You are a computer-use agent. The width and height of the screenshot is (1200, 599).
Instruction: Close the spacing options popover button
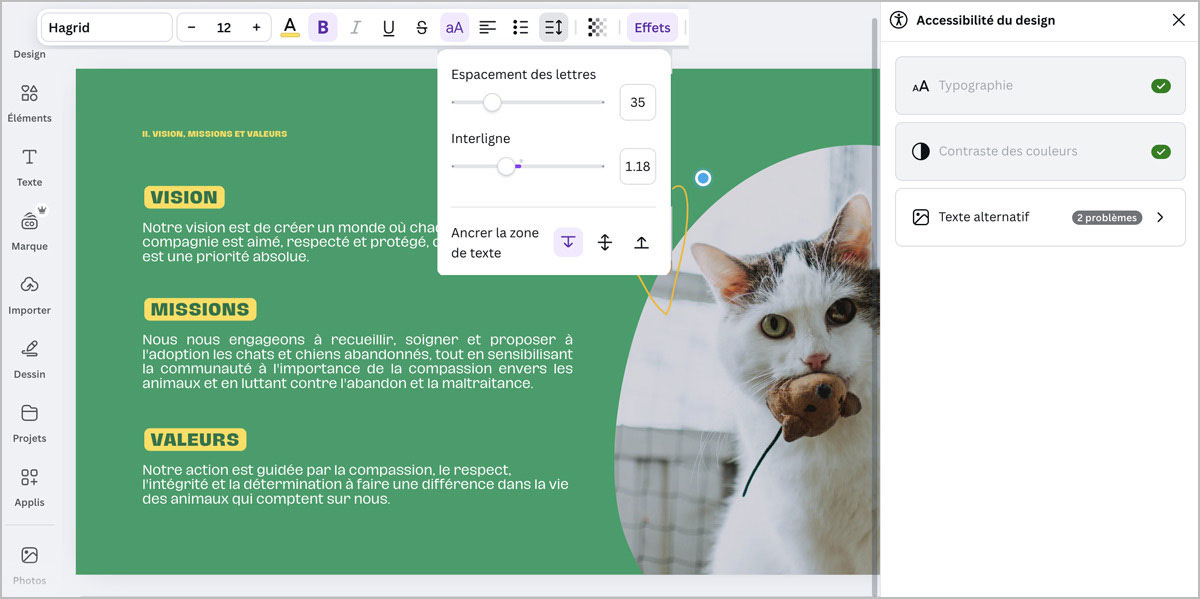[x=553, y=27]
